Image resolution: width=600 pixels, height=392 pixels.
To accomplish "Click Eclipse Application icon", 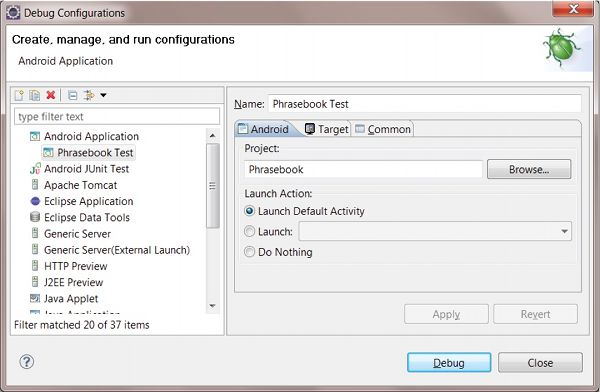I will (x=35, y=201).
